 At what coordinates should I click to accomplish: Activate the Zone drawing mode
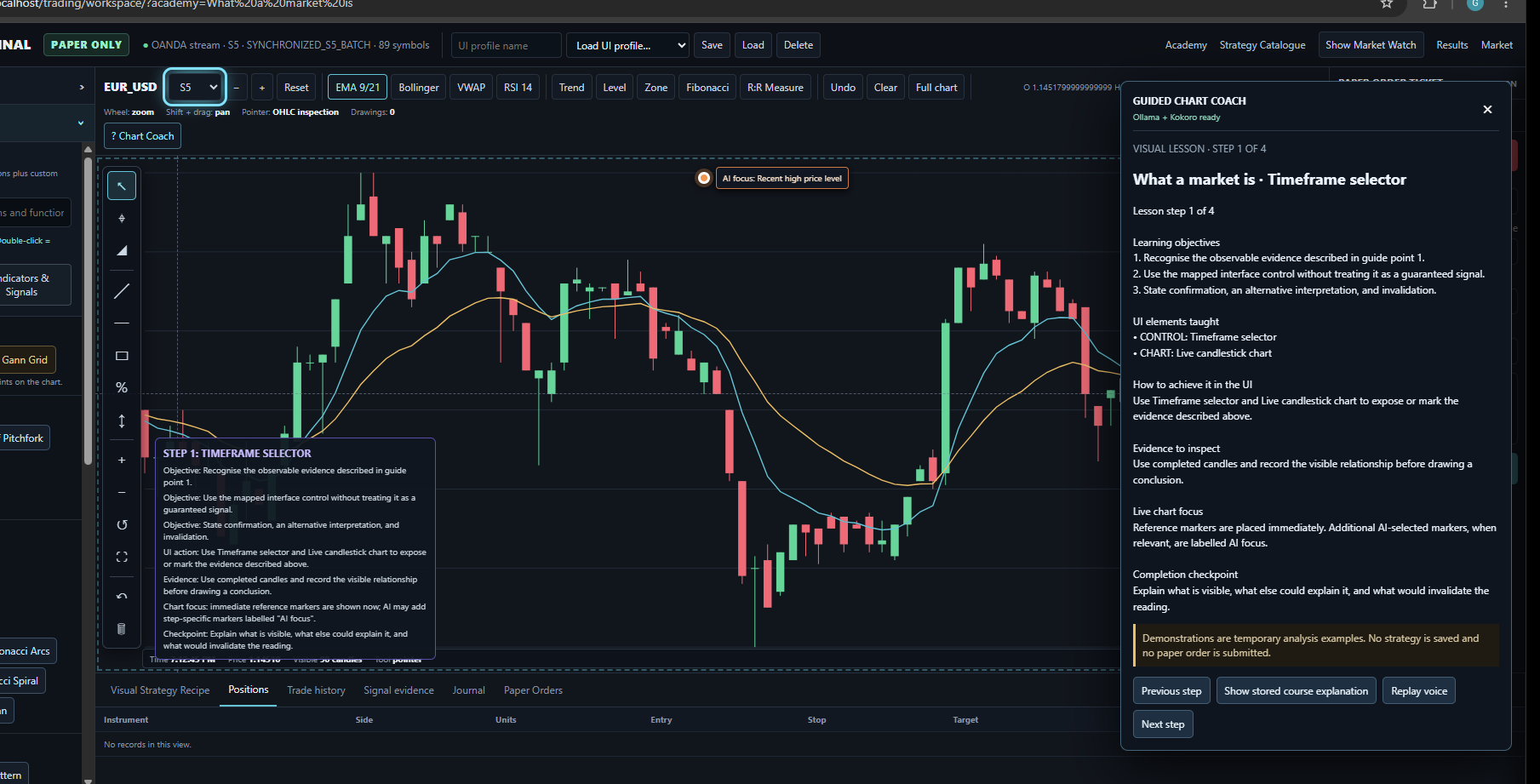[x=656, y=88]
